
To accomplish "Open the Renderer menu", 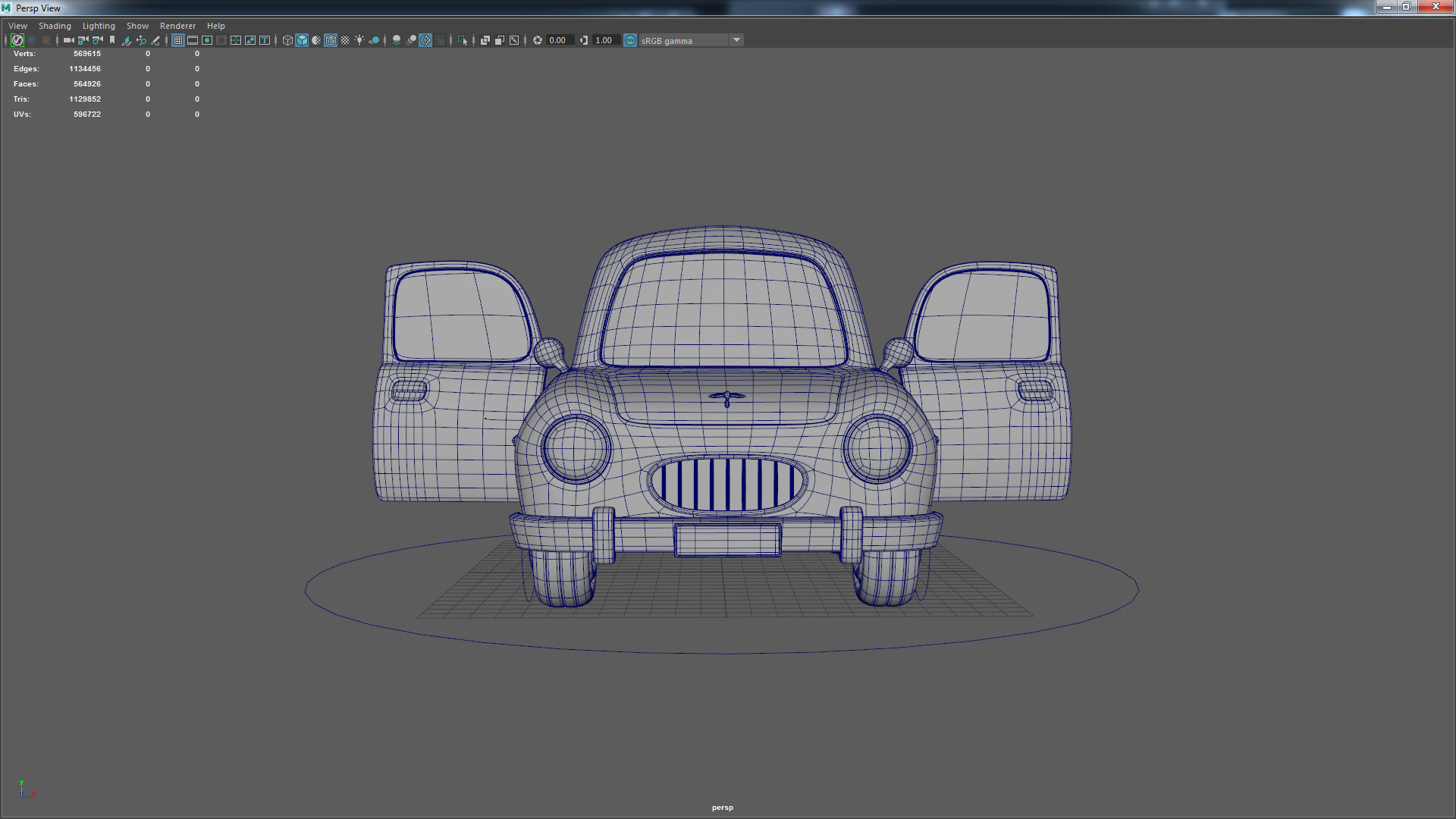I will click(177, 25).
